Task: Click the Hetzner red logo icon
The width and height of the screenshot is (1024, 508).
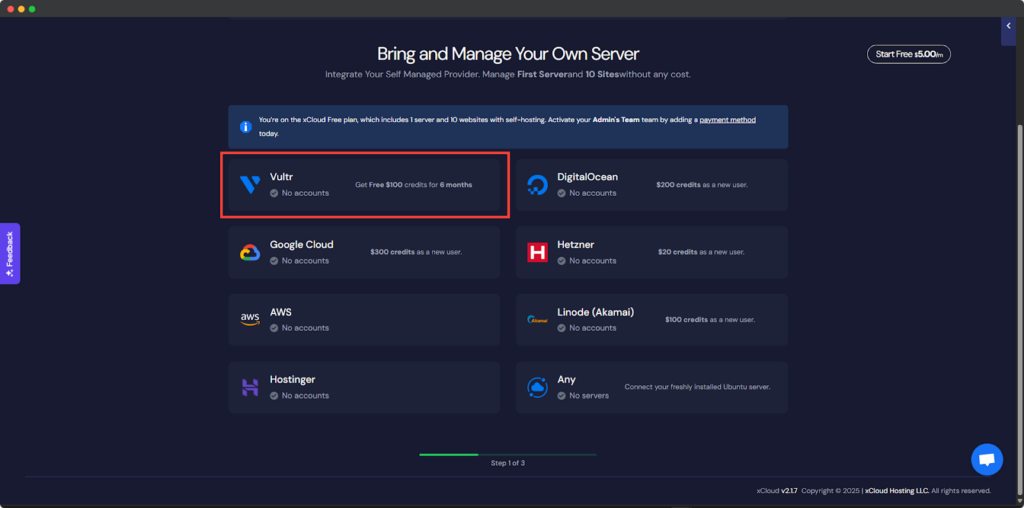Action: click(x=537, y=253)
